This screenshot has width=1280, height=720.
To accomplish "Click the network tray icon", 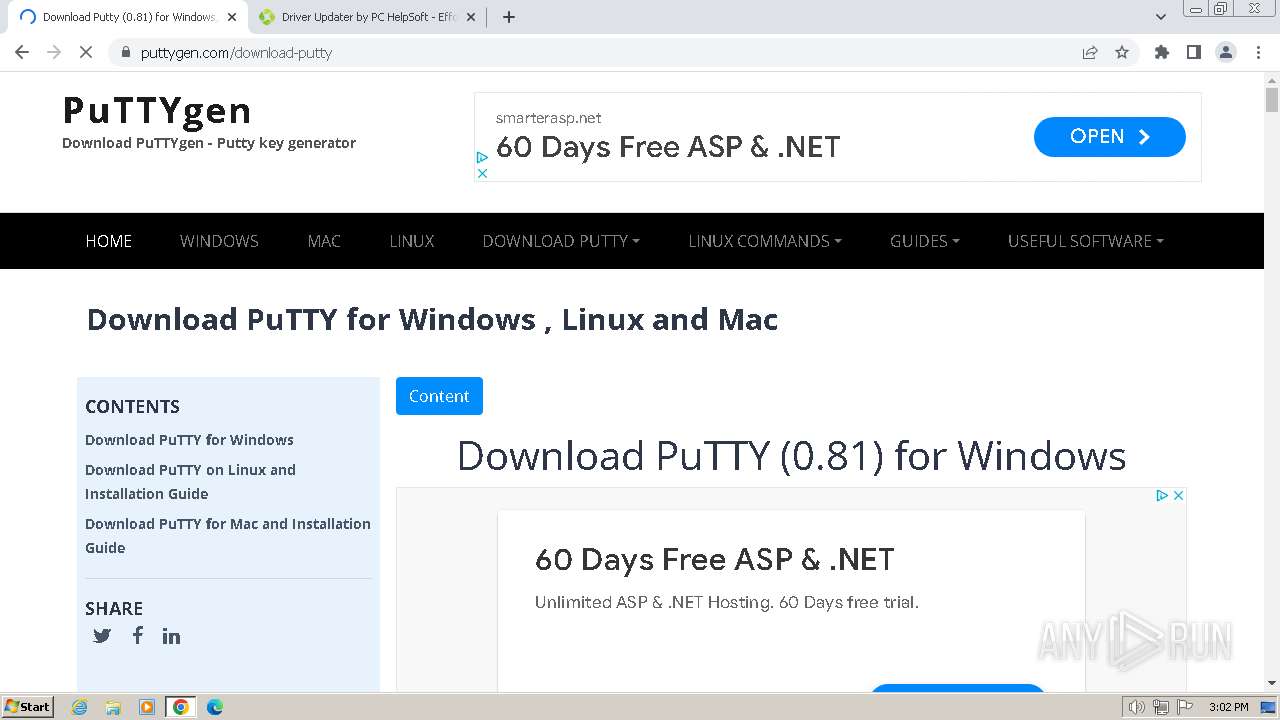I will [x=1161, y=707].
